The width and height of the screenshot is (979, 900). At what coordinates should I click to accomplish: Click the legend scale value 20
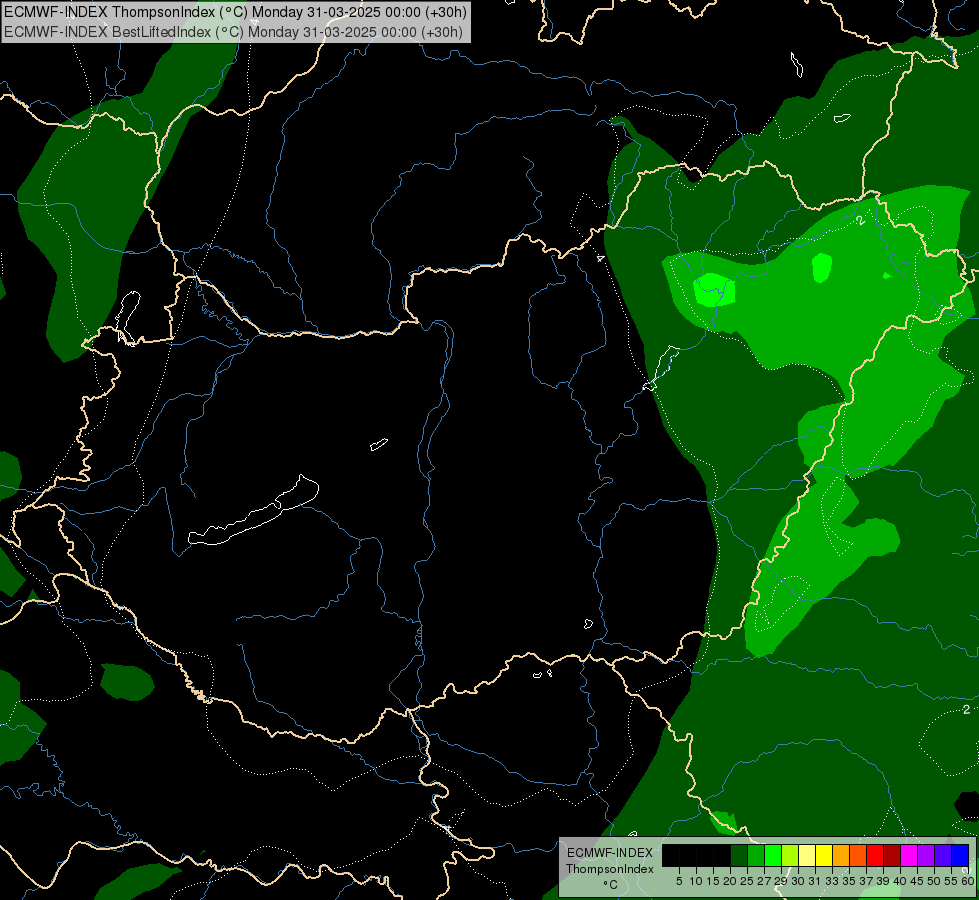(x=730, y=881)
